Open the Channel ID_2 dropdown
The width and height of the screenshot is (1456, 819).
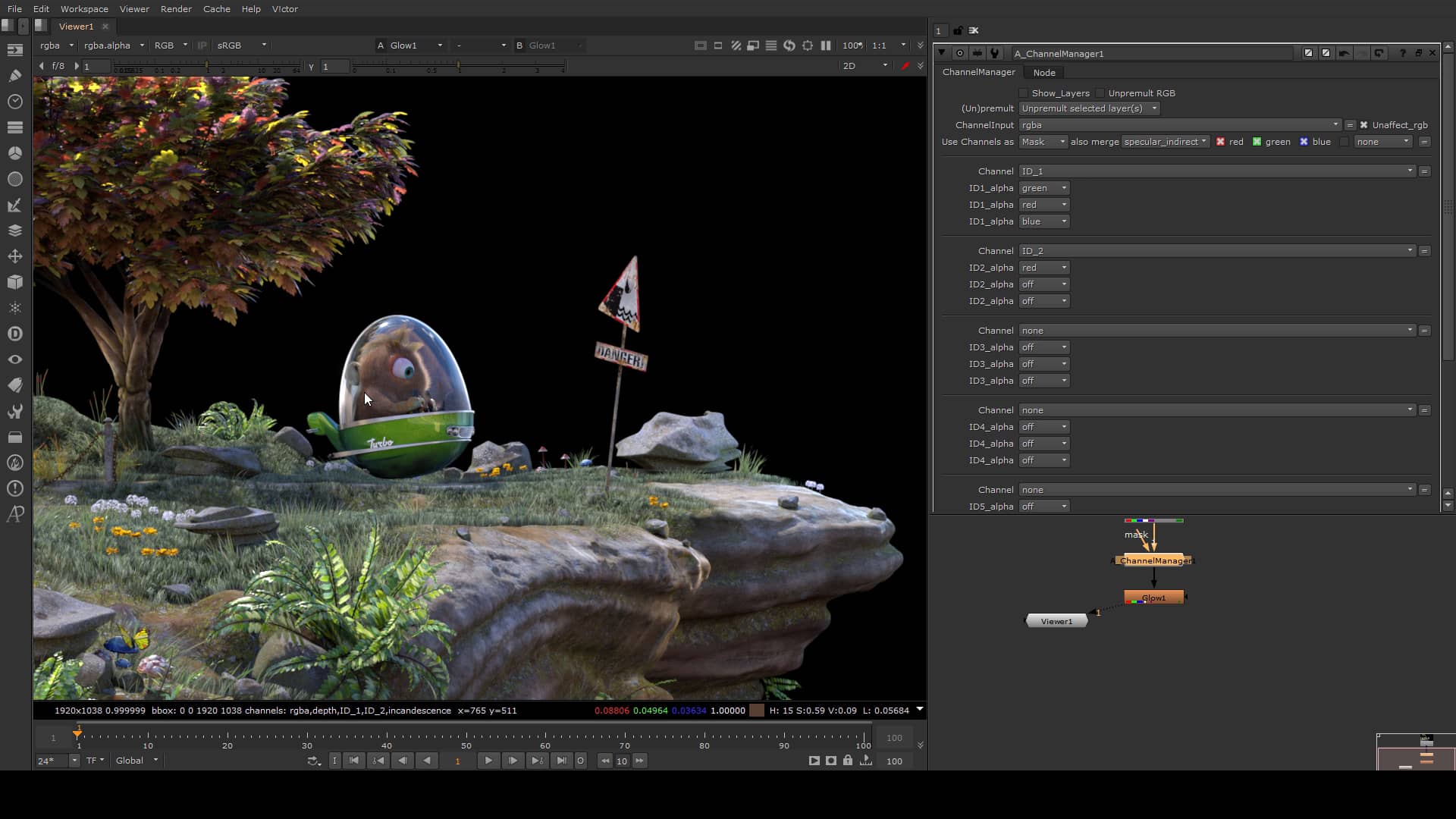point(1217,251)
